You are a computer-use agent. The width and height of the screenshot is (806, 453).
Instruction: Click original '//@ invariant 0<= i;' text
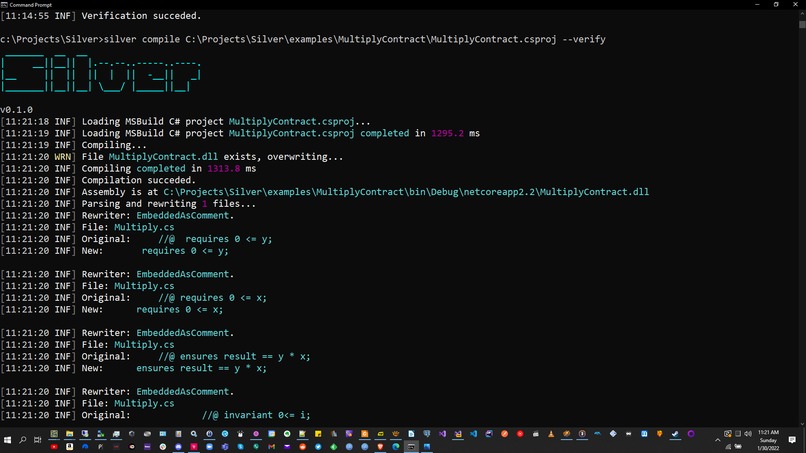(256, 415)
